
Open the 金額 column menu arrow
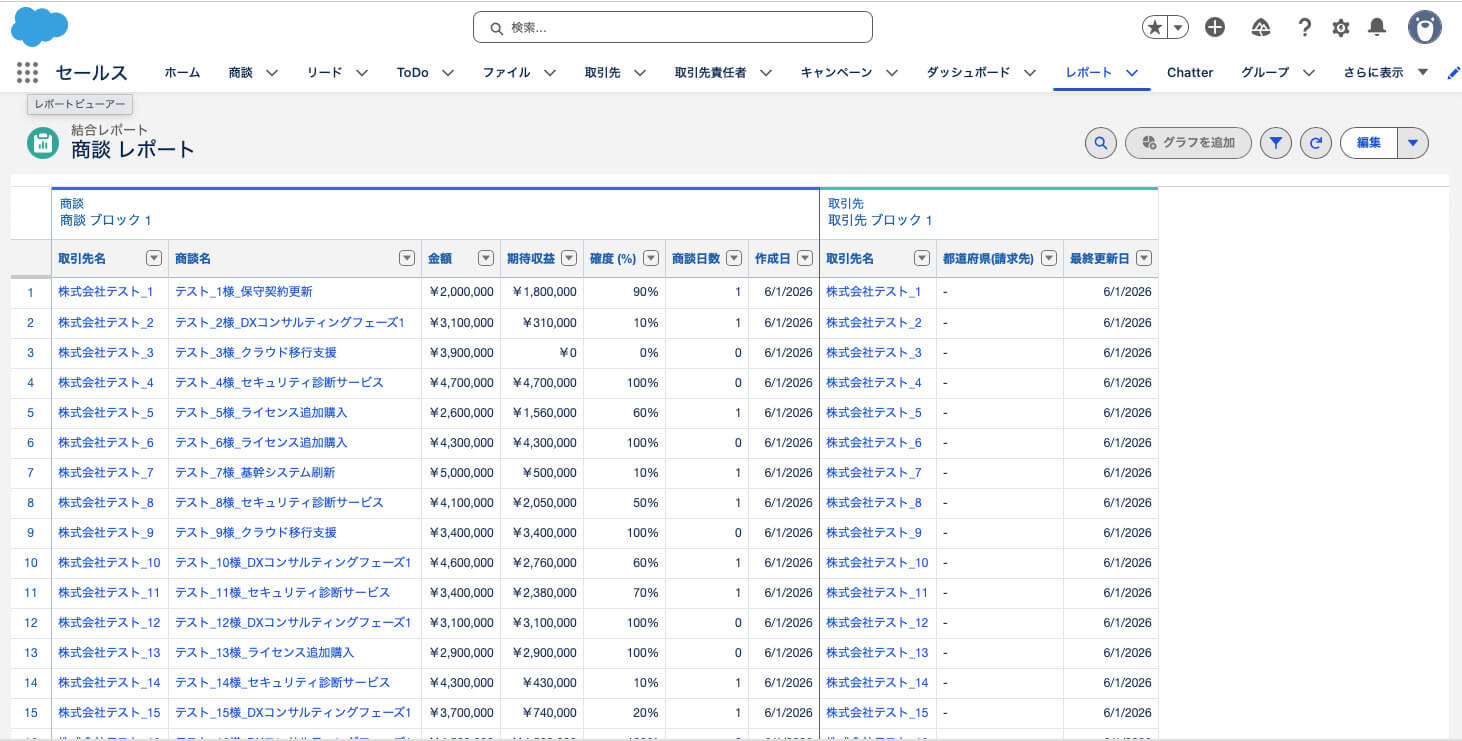(x=486, y=258)
